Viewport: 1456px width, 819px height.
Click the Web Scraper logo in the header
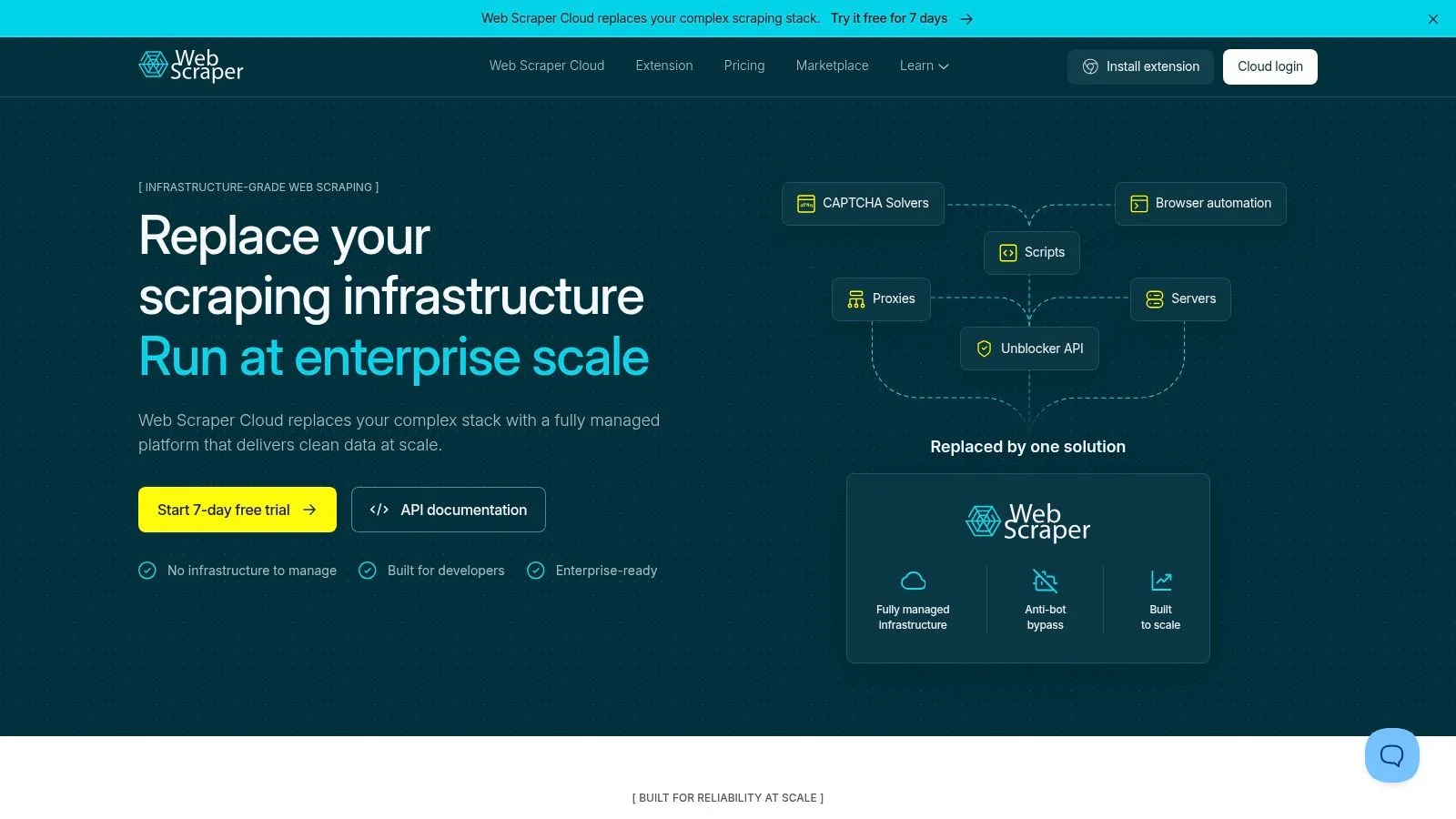point(191,66)
